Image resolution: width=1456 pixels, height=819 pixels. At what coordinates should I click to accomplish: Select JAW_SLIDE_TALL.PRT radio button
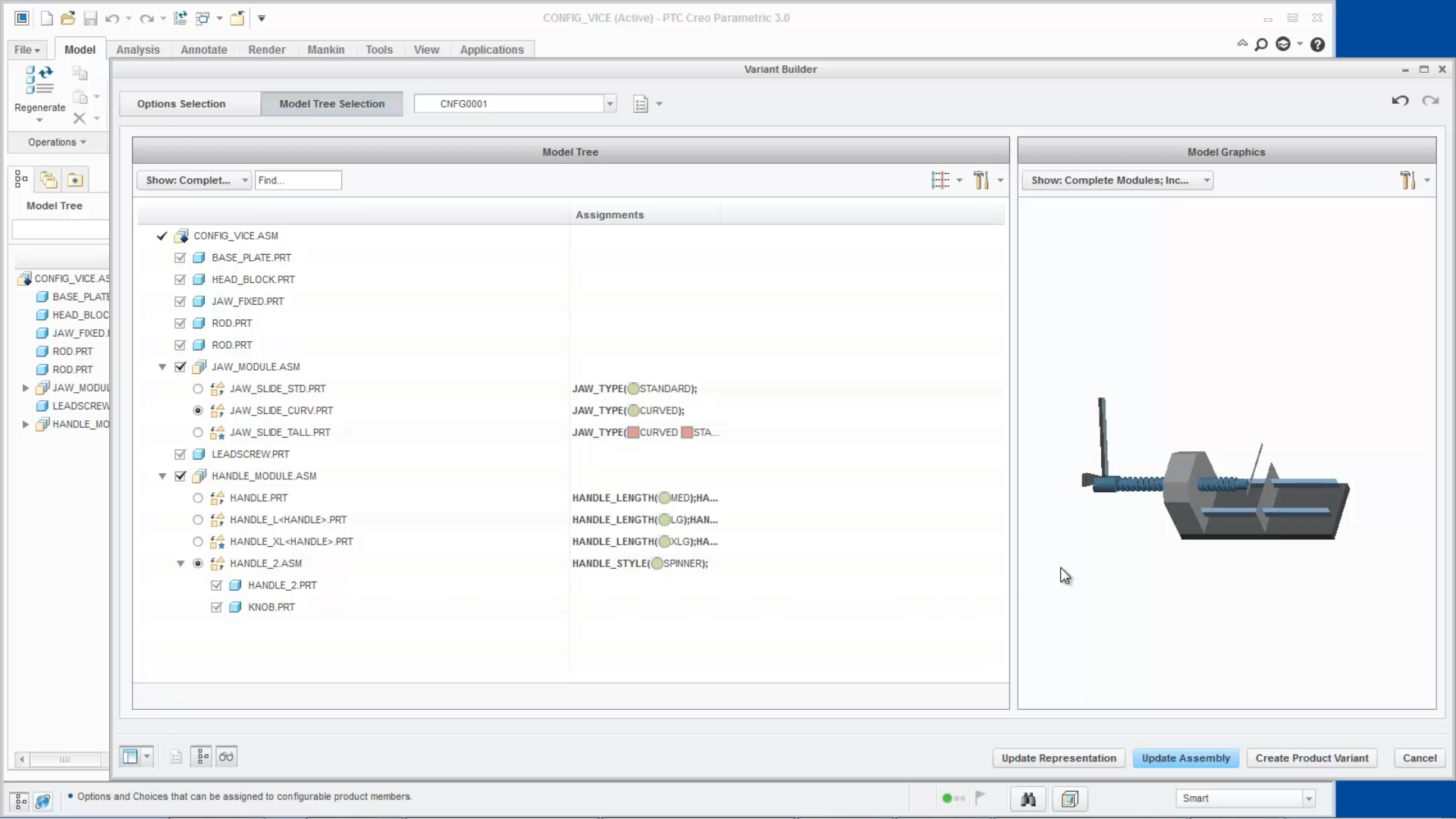tap(198, 432)
